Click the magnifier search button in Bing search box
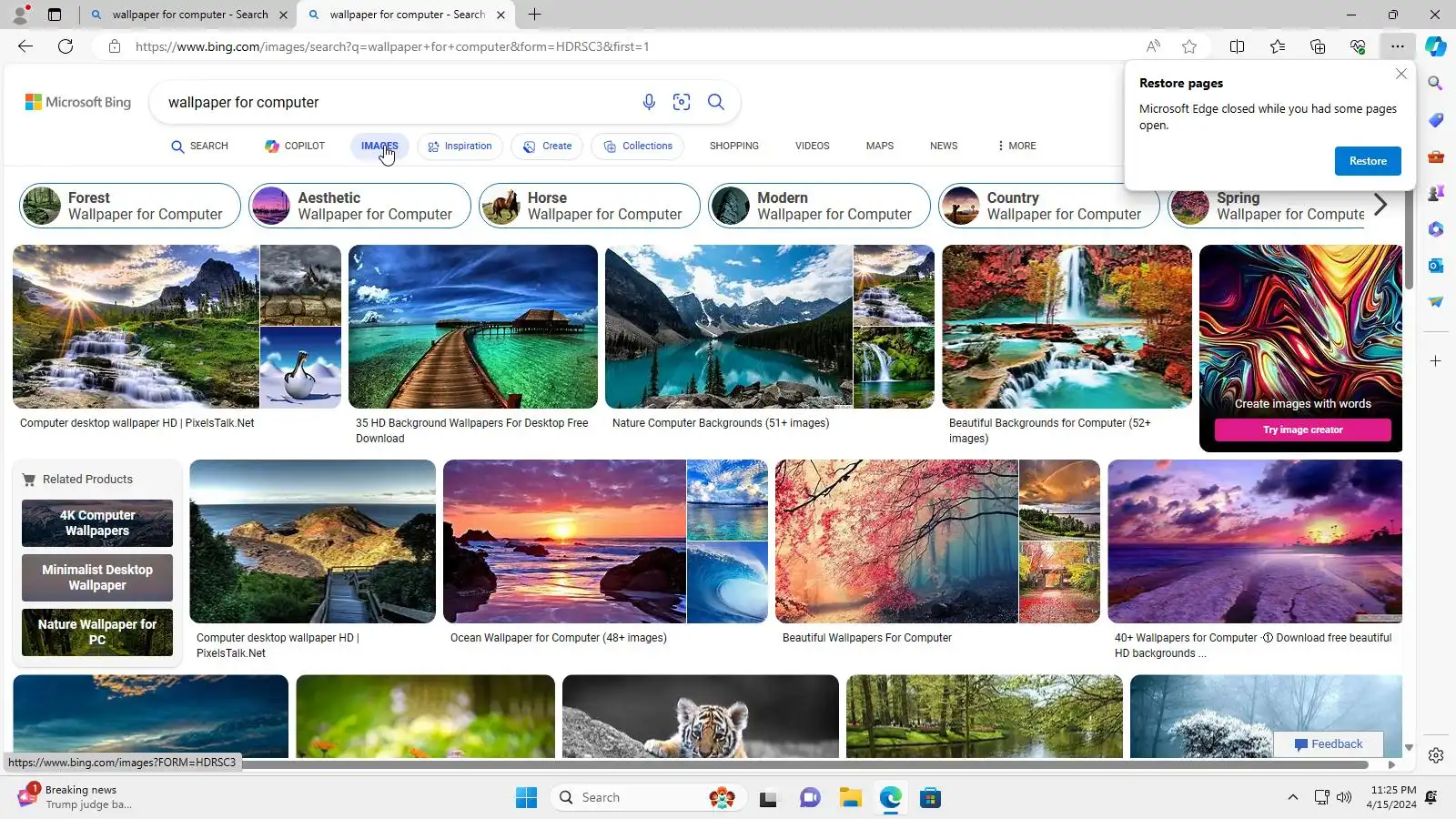This screenshot has height=819, width=1456. (716, 102)
